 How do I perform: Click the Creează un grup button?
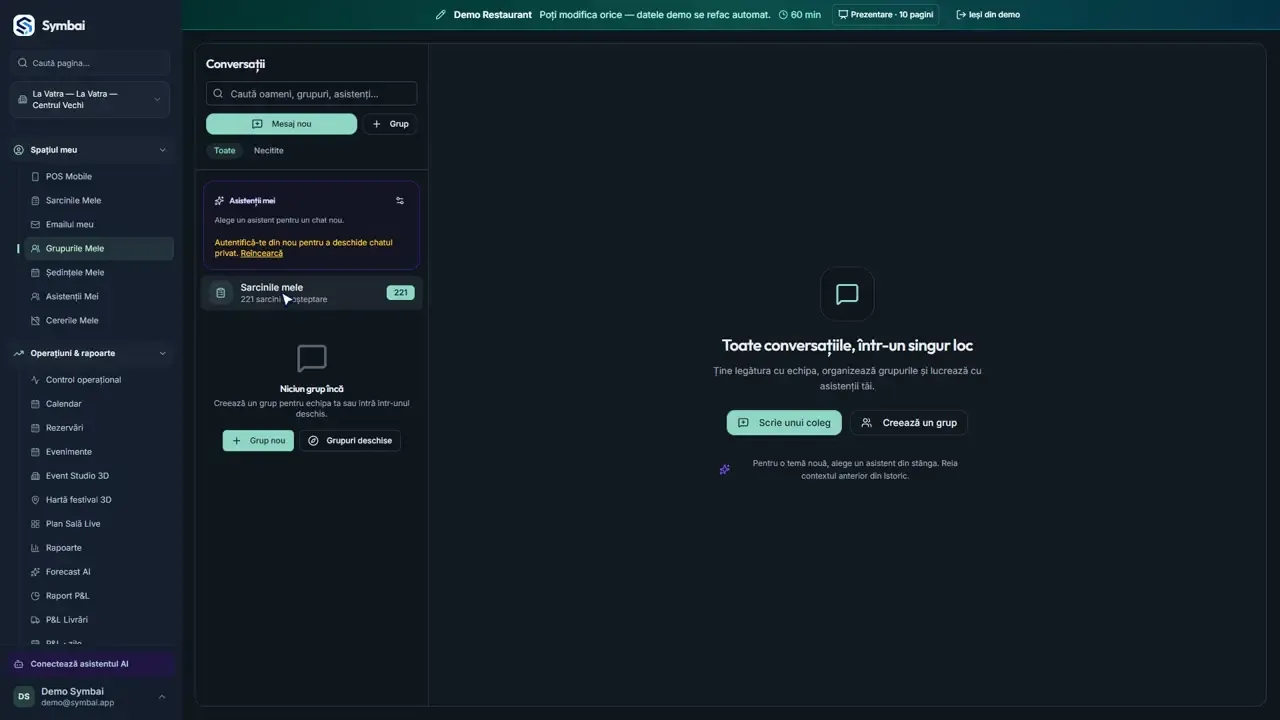[909, 423]
